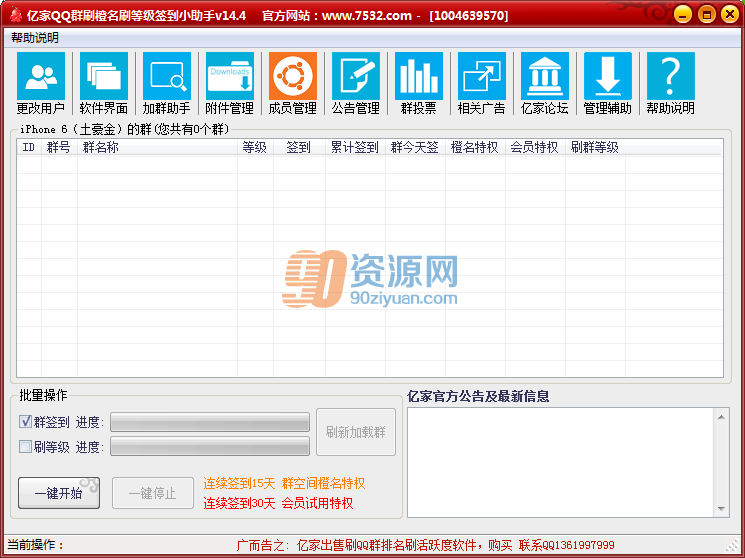Screen dimensions: 745x558
Task: Sort by the 会员特权 column header
Action: click(x=535, y=147)
